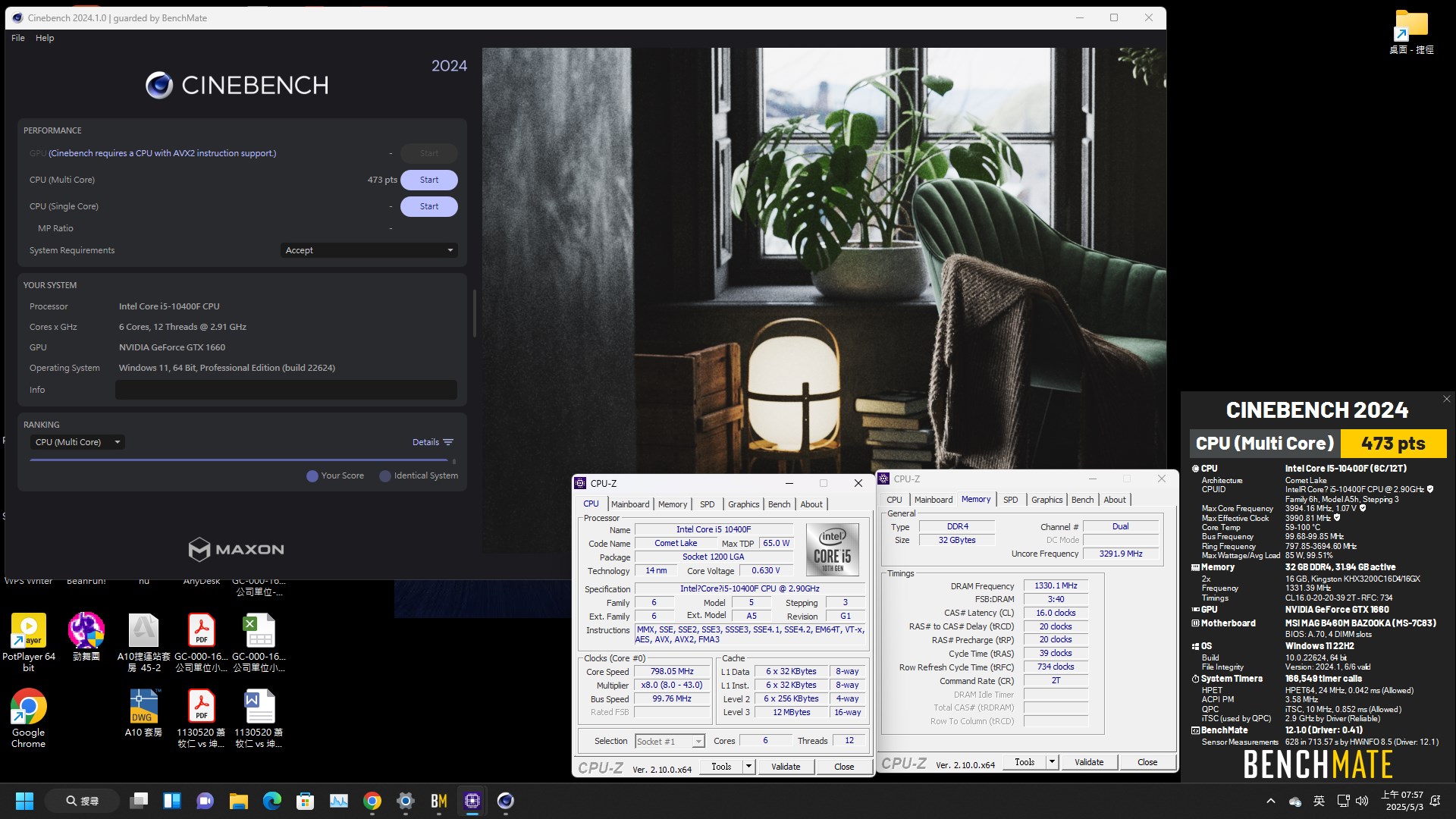
Task: Open the 1130520 Word document on desktop
Action: coord(259,717)
